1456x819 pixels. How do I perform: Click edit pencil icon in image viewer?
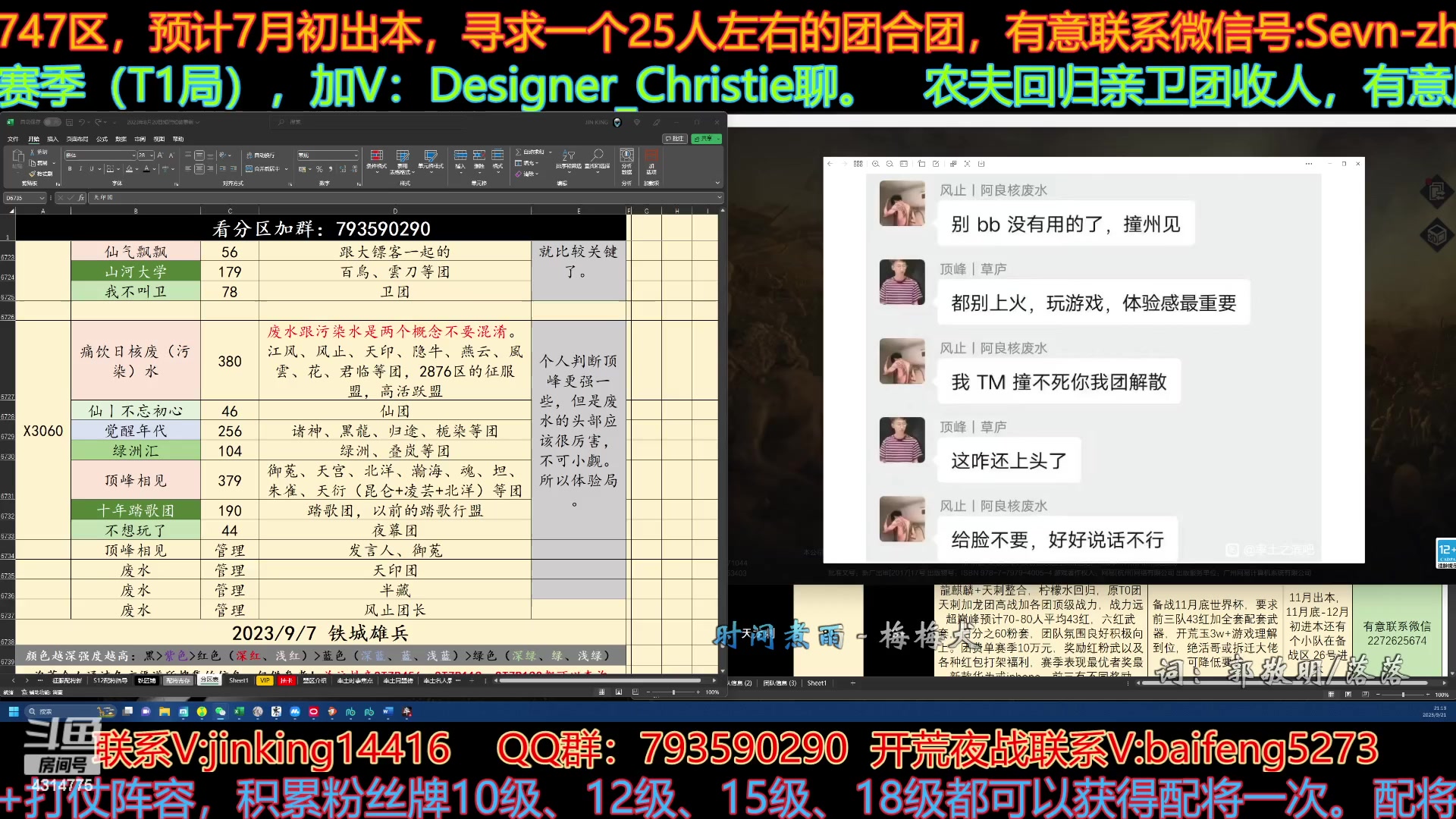pyautogui.click(x=936, y=164)
